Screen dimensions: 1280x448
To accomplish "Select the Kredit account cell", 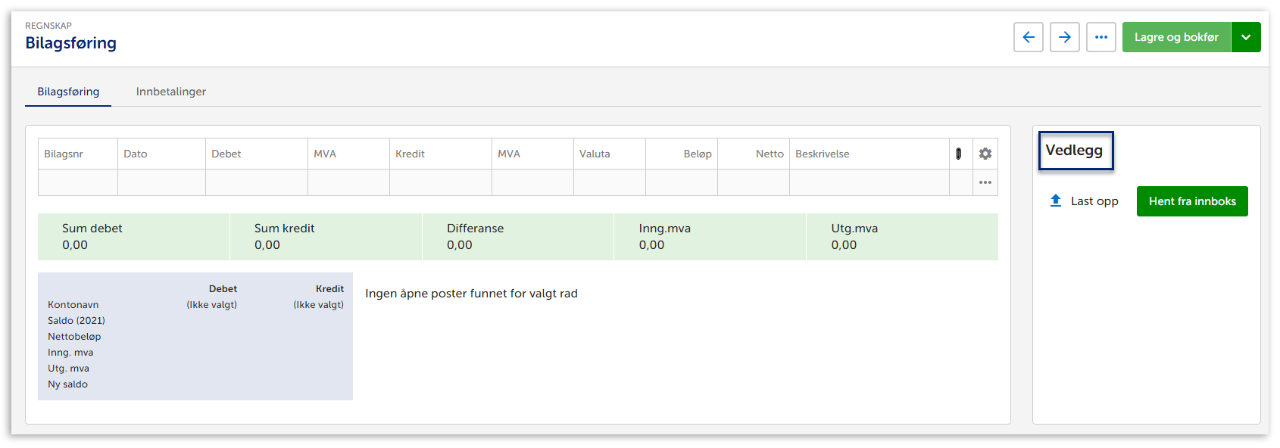I will point(440,183).
